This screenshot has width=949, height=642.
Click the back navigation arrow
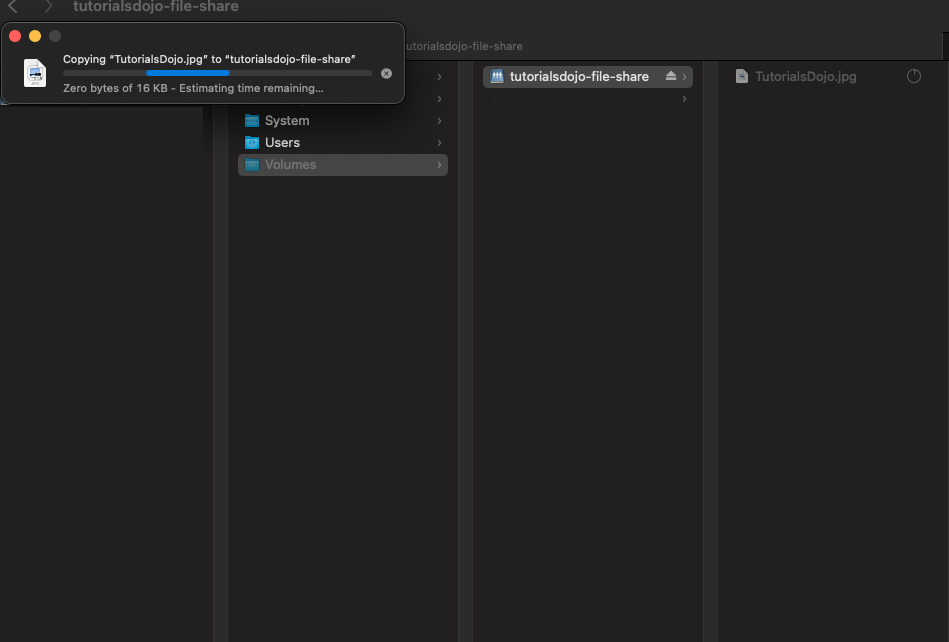pyautogui.click(x=13, y=7)
